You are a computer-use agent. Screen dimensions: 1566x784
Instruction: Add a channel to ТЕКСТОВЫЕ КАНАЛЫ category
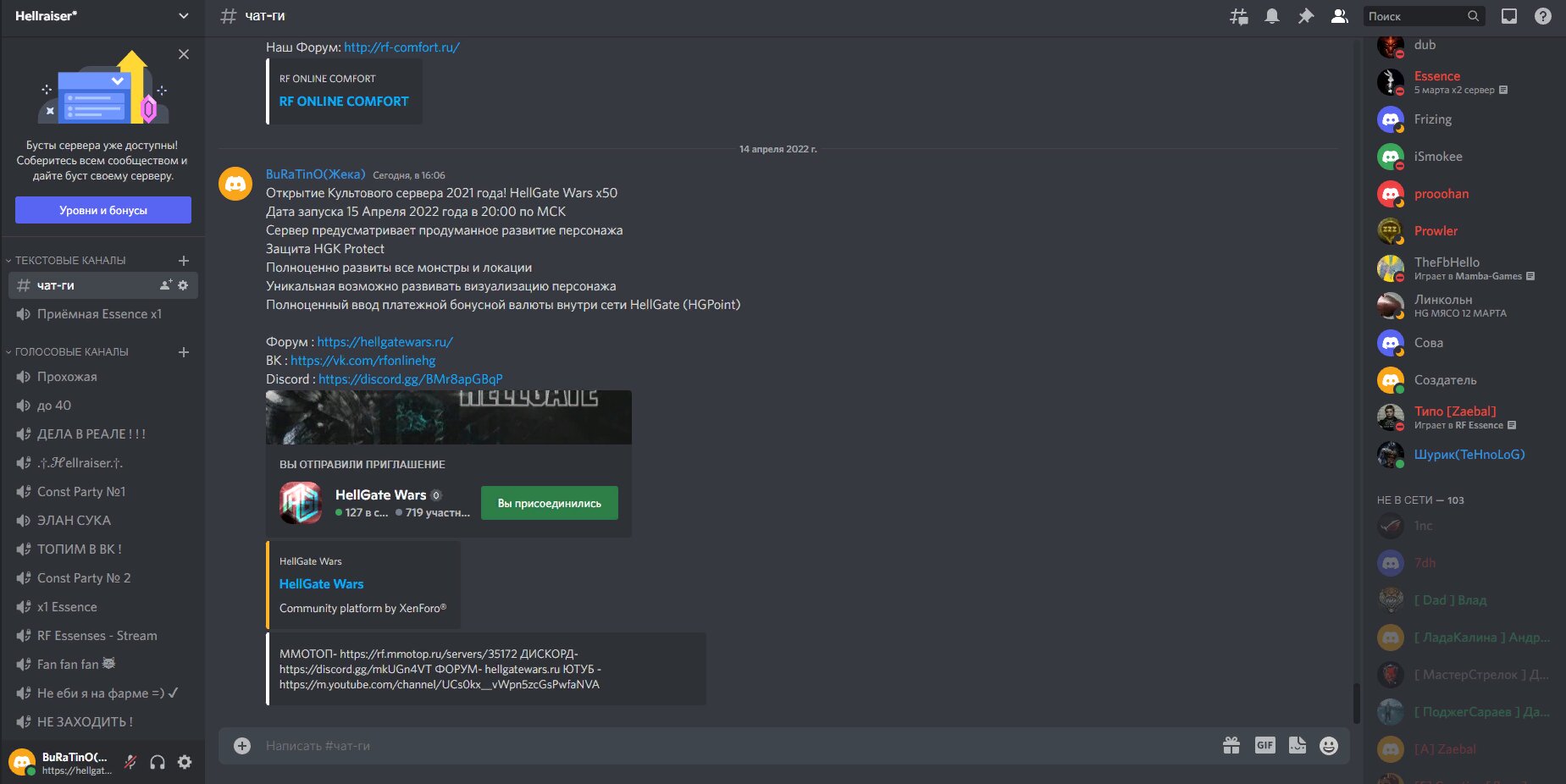(184, 260)
